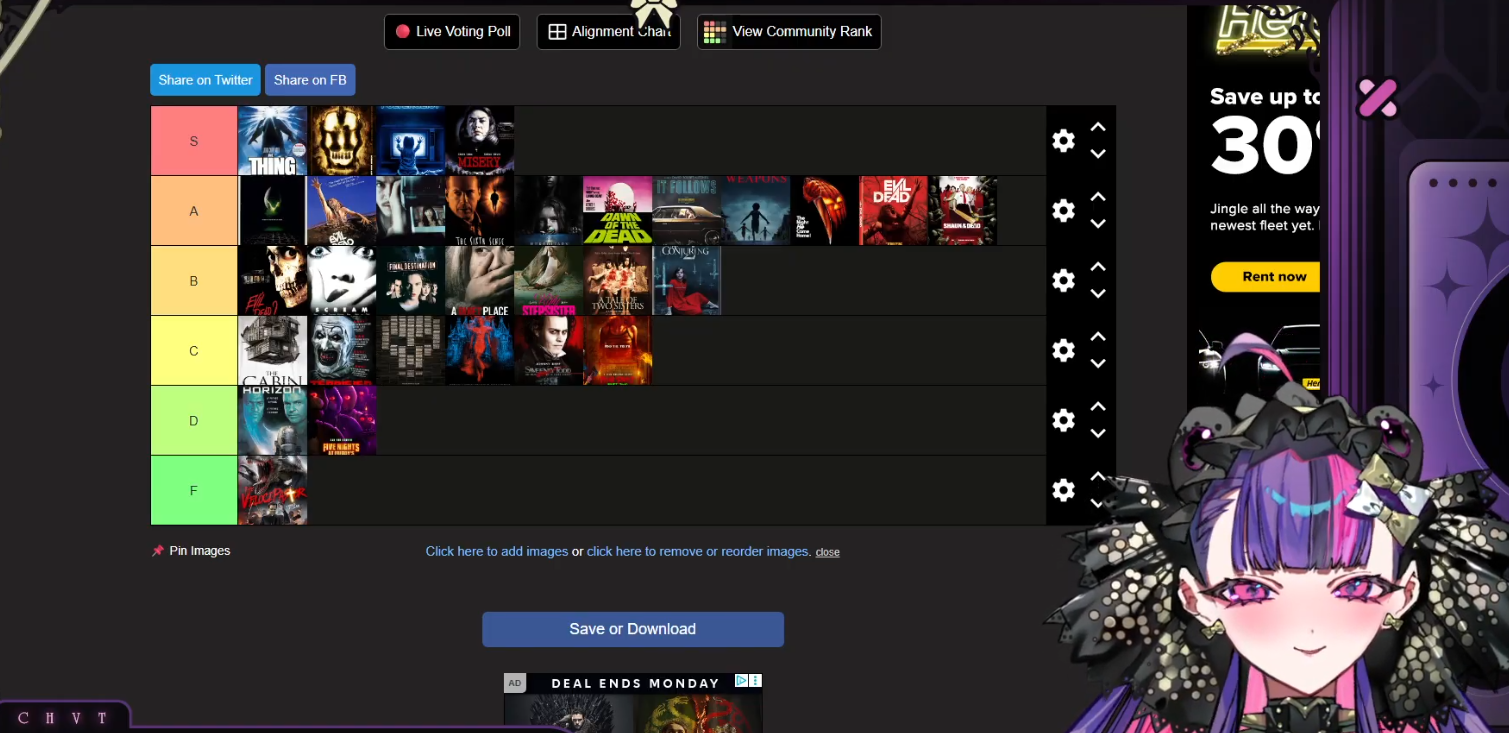The height and width of the screenshot is (733, 1509).
Task: Open settings gear for A tier row
Action: click(1063, 211)
